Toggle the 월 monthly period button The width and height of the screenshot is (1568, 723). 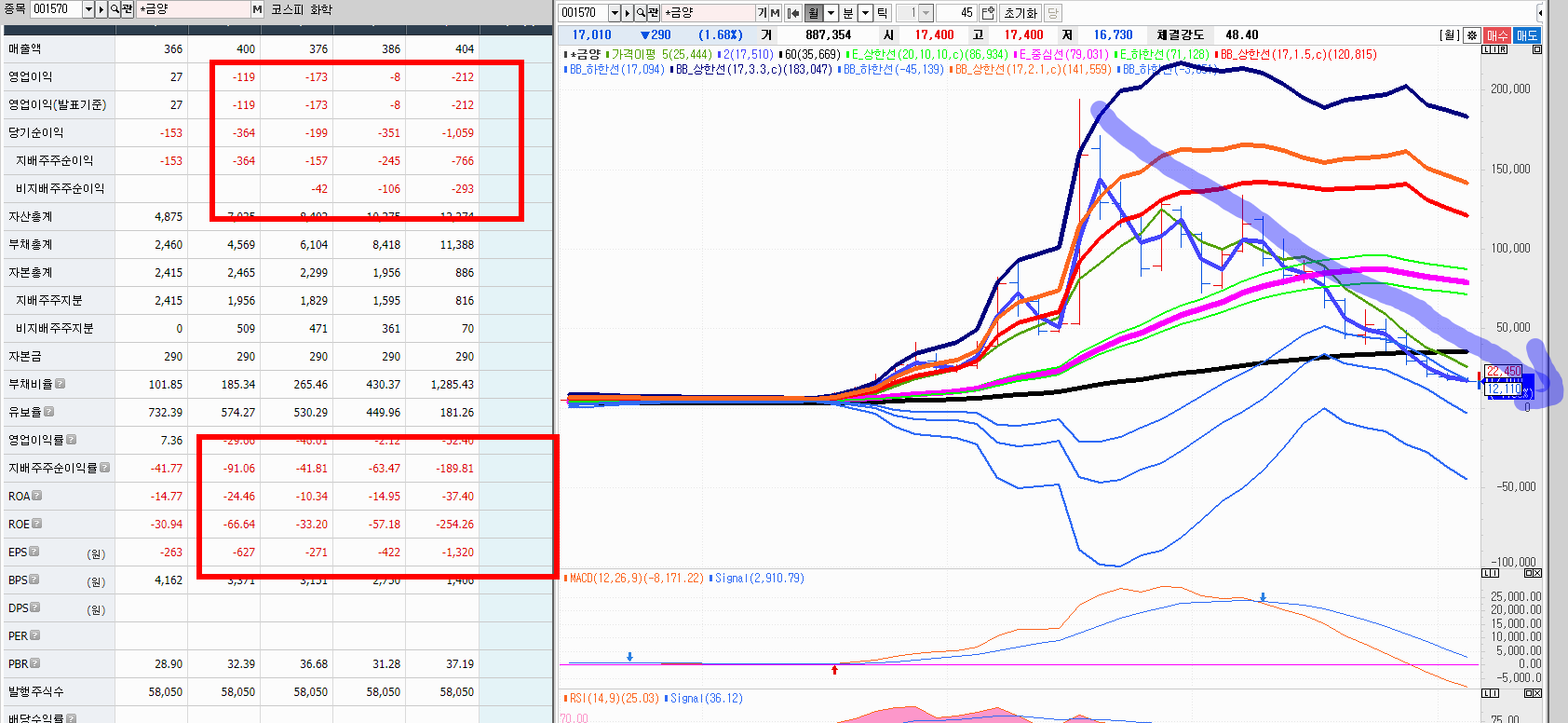814,13
